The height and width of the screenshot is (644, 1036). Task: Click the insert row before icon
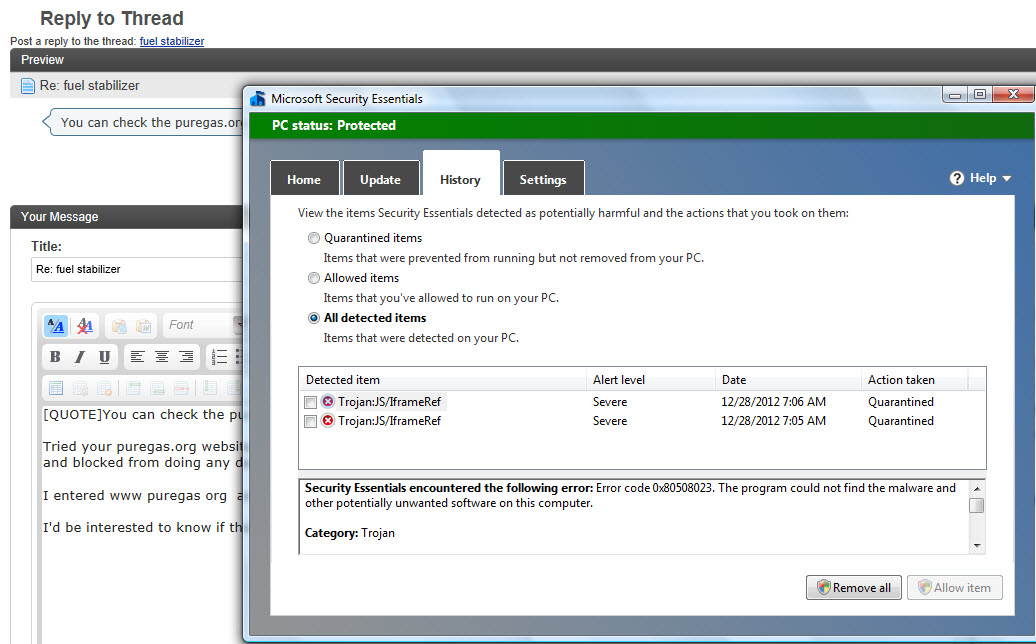(133, 388)
